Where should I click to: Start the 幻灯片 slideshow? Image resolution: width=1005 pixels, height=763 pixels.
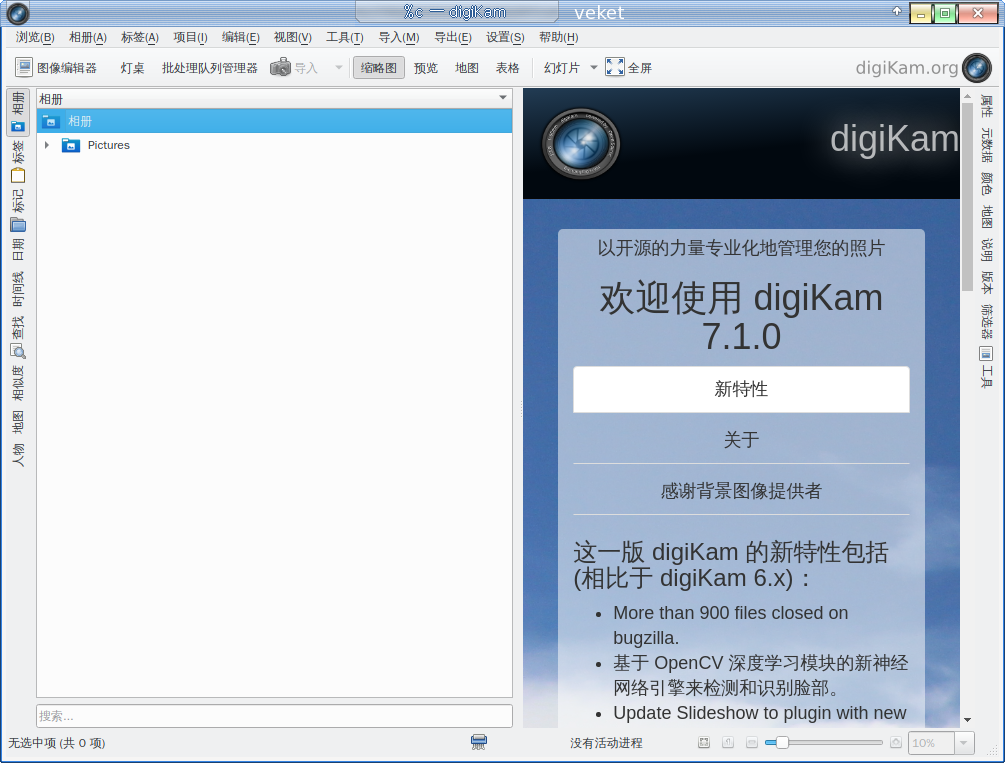coord(561,67)
